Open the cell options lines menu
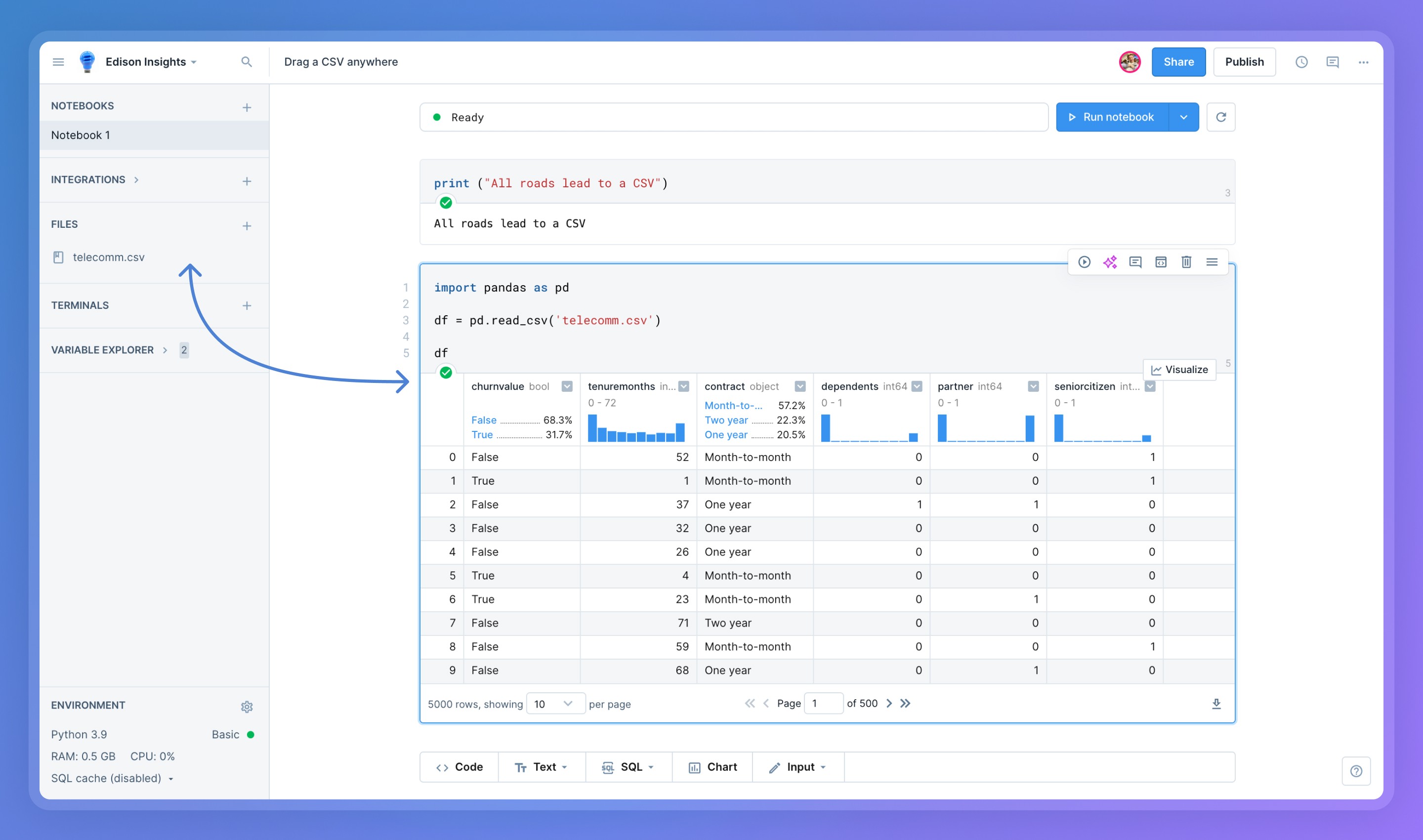1423x840 pixels. (x=1212, y=262)
